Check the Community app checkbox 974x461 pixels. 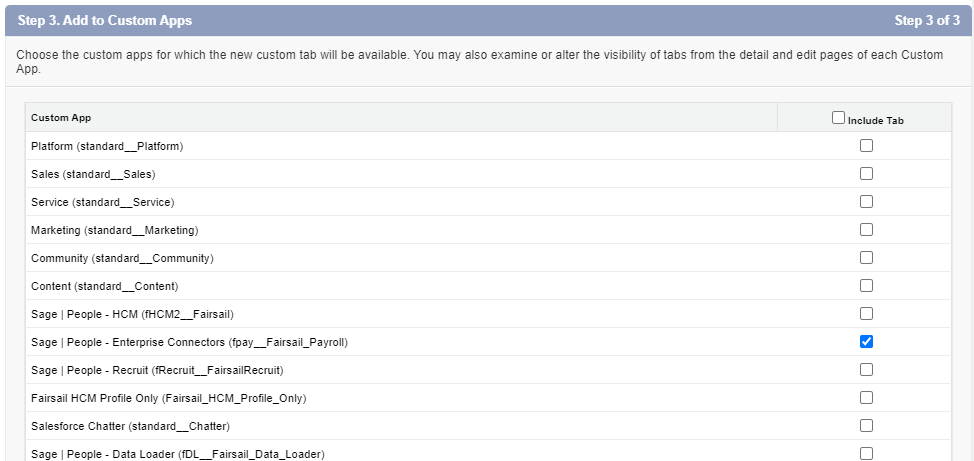[866, 258]
